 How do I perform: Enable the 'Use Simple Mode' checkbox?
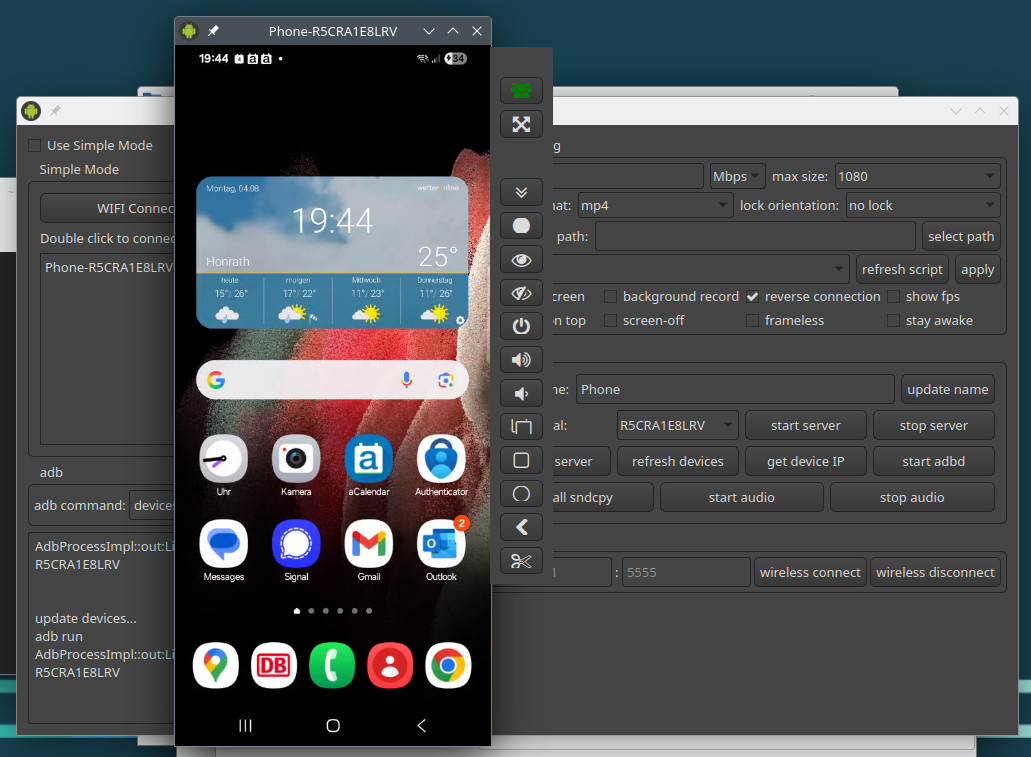[33, 145]
